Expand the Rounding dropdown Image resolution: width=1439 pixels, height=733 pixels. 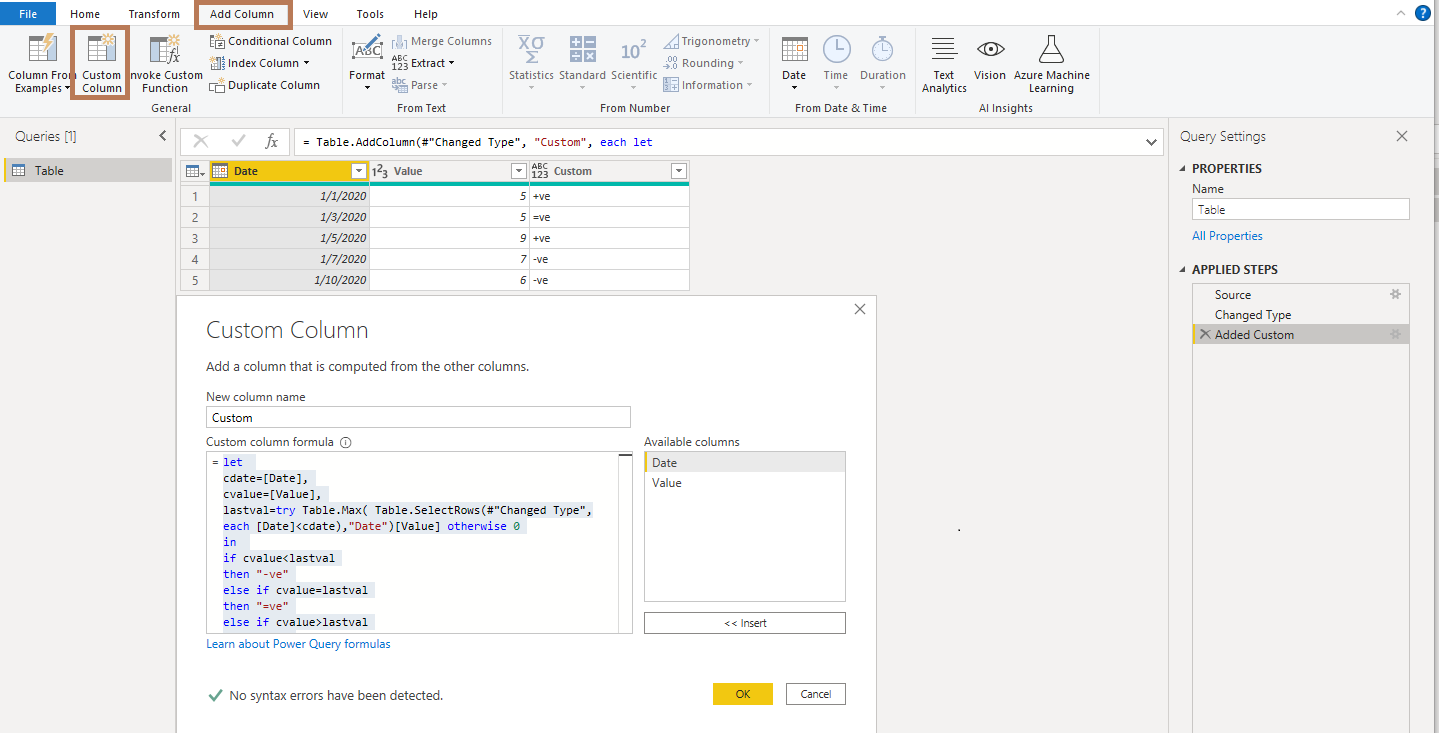[741, 63]
